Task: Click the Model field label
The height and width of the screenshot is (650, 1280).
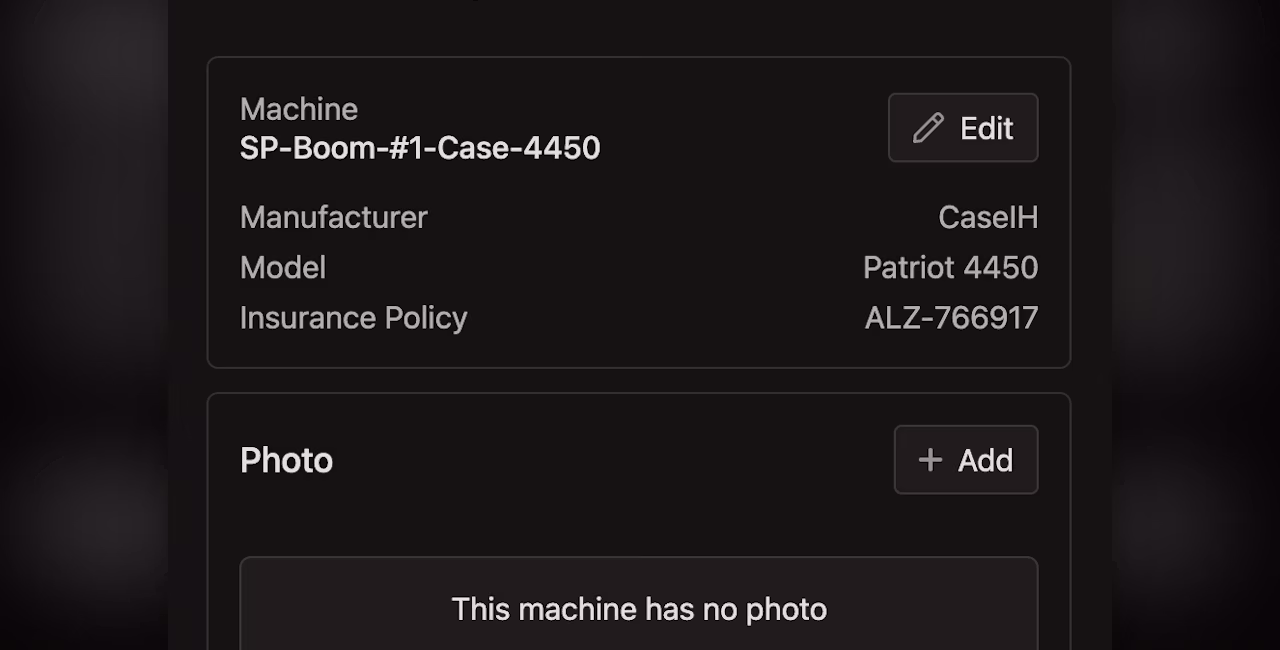Action: pyautogui.click(x=283, y=267)
